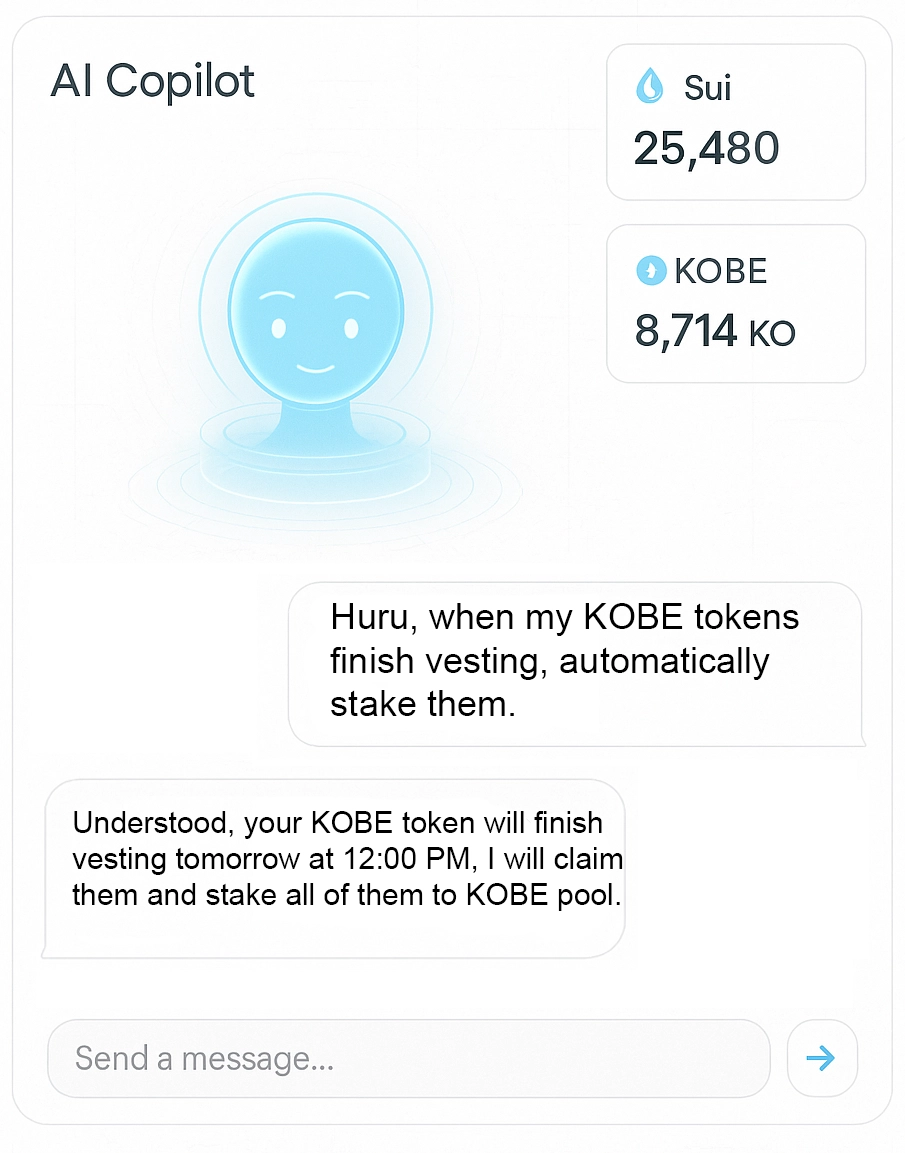Click the avatar's smiling mouth
The image size is (905, 1153).
pos(316,370)
